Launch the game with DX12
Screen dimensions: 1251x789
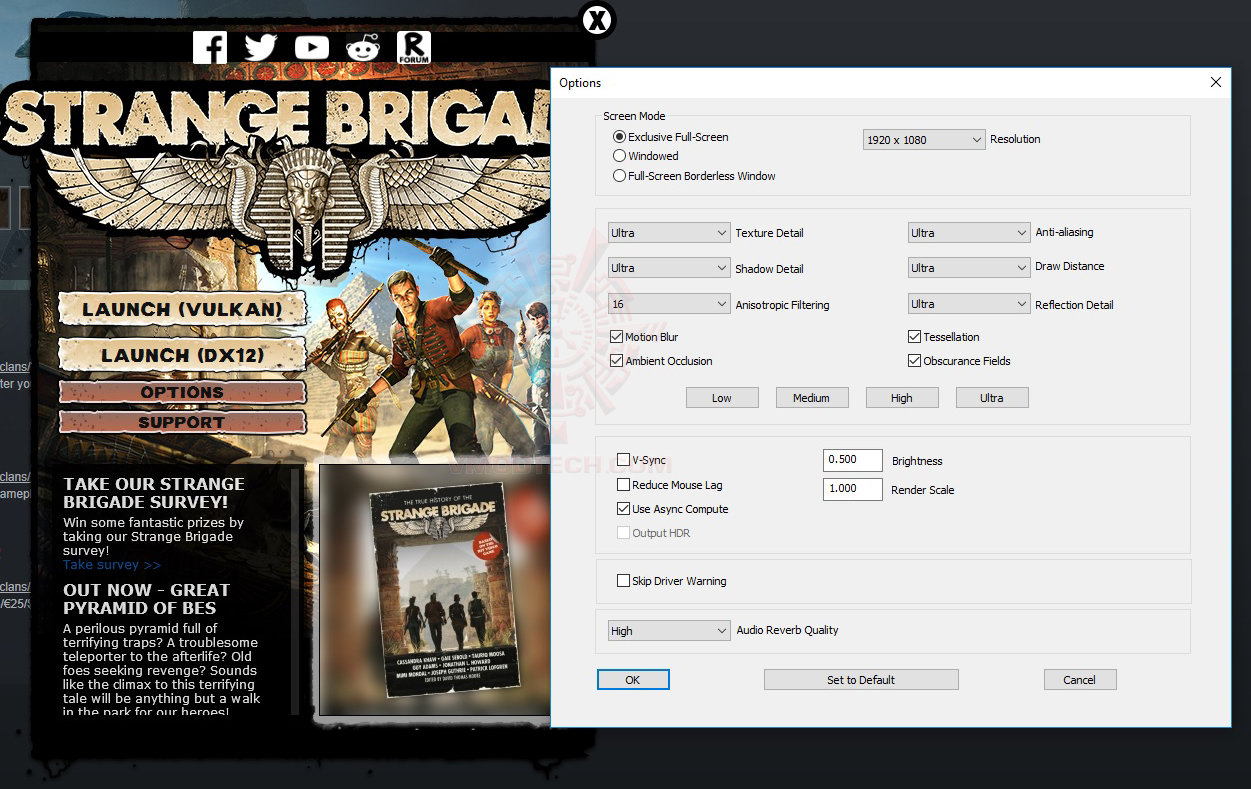182,355
